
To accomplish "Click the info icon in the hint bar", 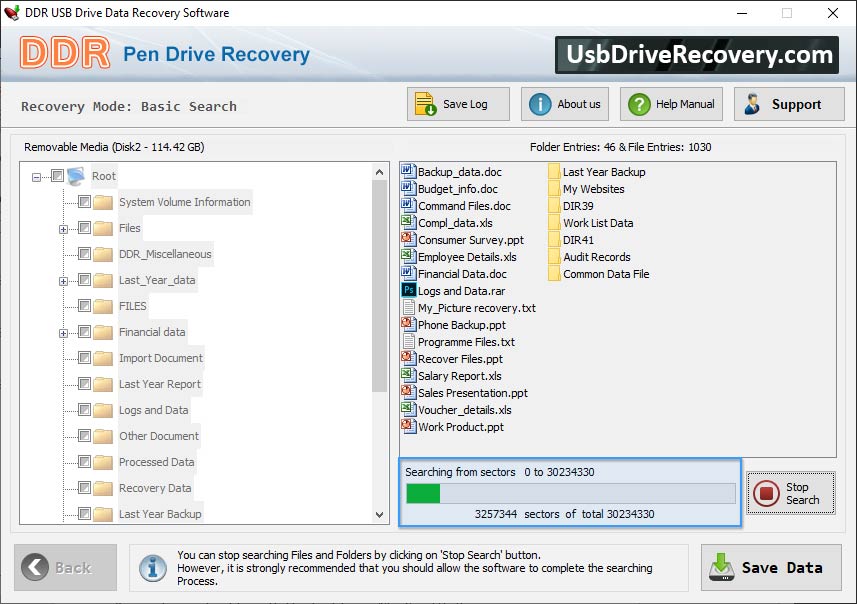I will [x=153, y=568].
